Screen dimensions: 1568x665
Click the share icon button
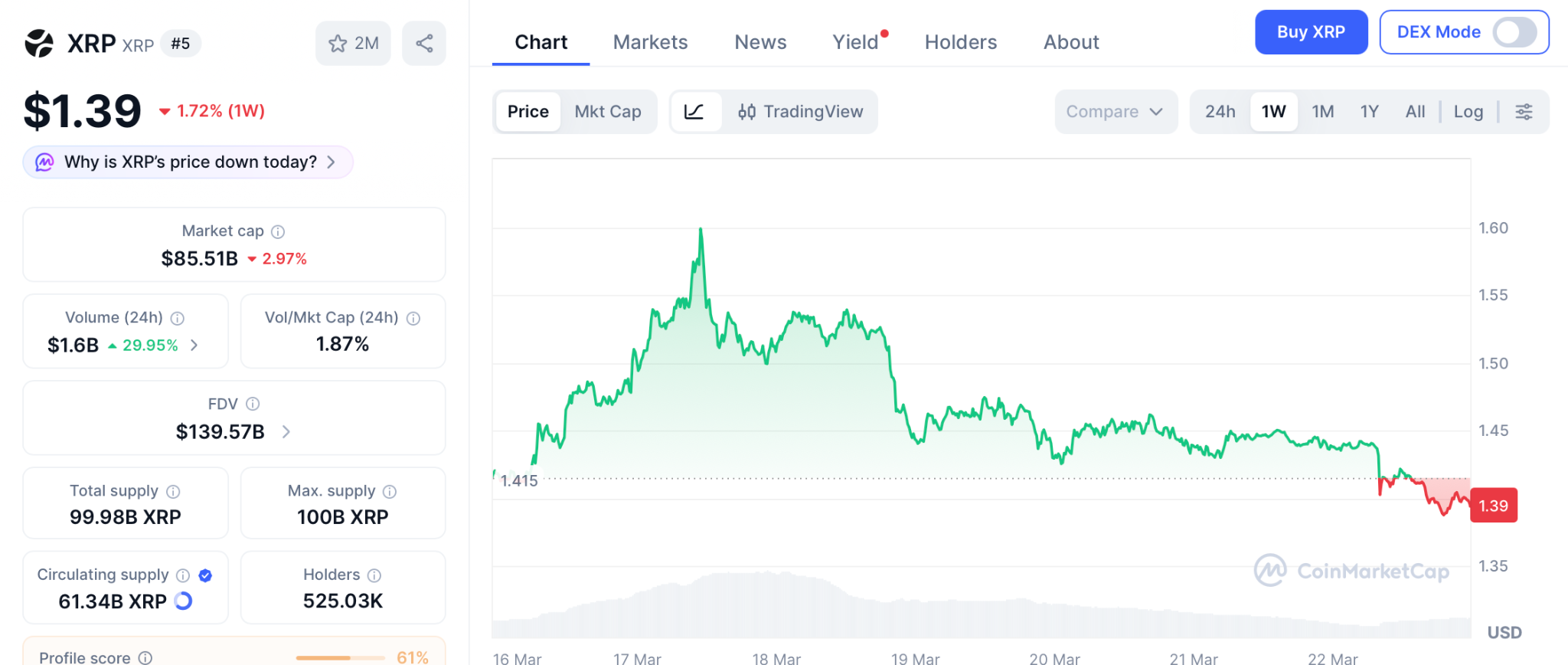pyautogui.click(x=424, y=44)
